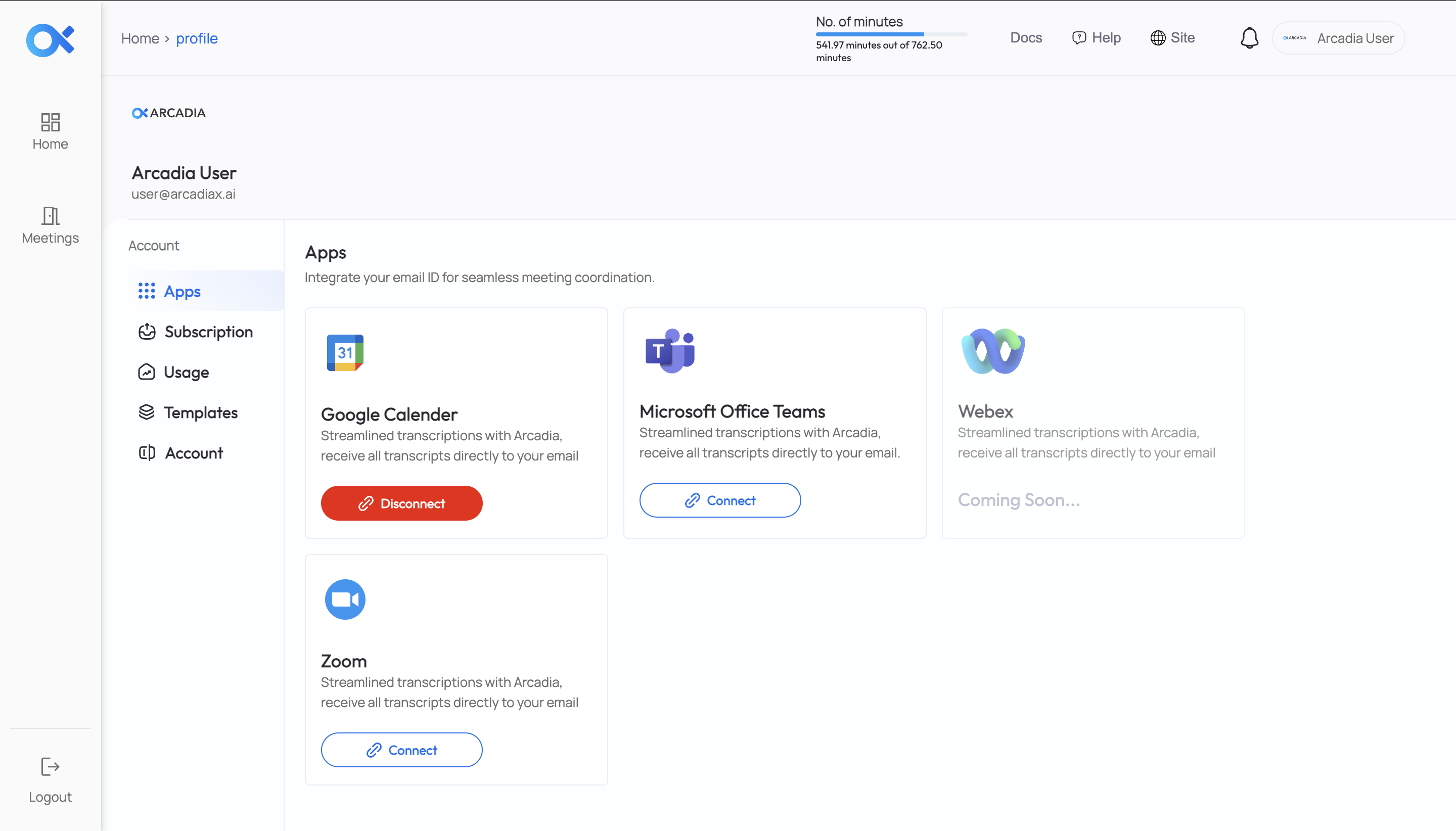Click the Coming Soon text on Webex
The height and width of the screenshot is (831, 1456).
tap(1019, 499)
